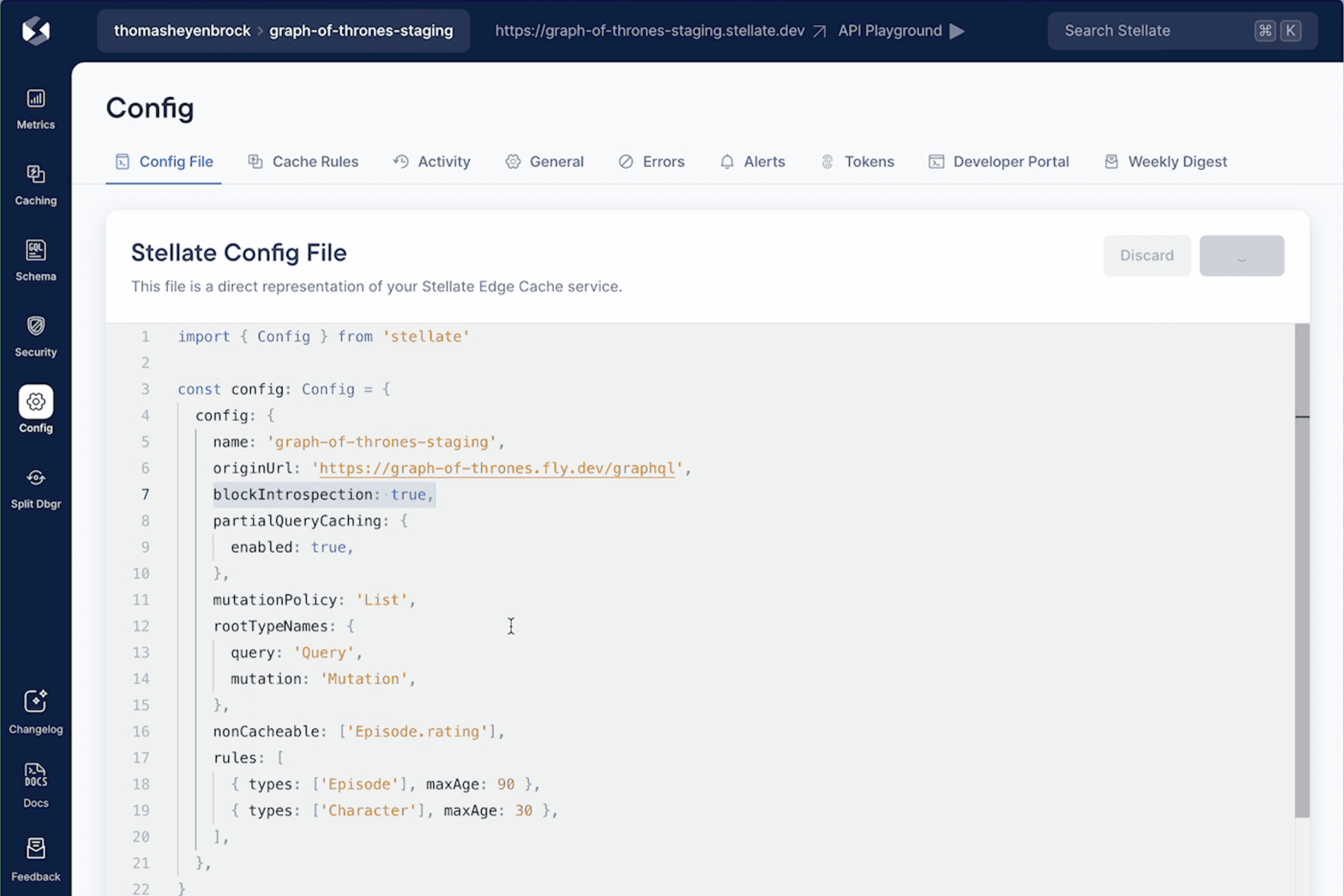This screenshot has height=896, width=1344.
Task: Click the Stellate logo icon
Action: point(35,31)
